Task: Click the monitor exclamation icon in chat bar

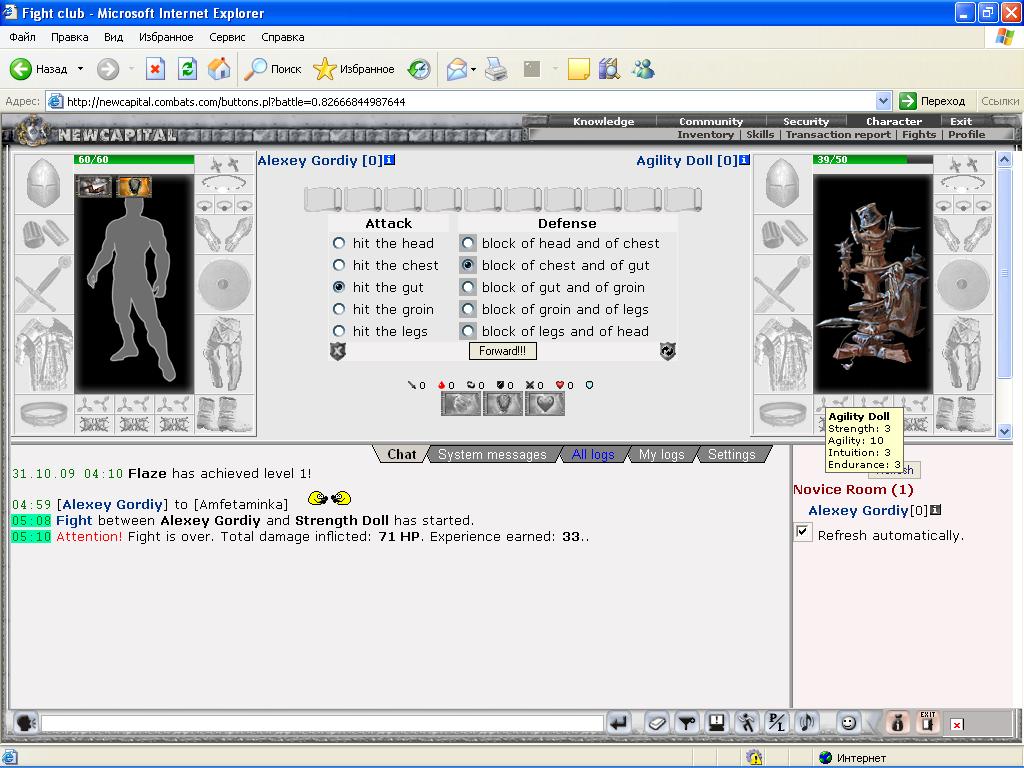Action: (716, 723)
